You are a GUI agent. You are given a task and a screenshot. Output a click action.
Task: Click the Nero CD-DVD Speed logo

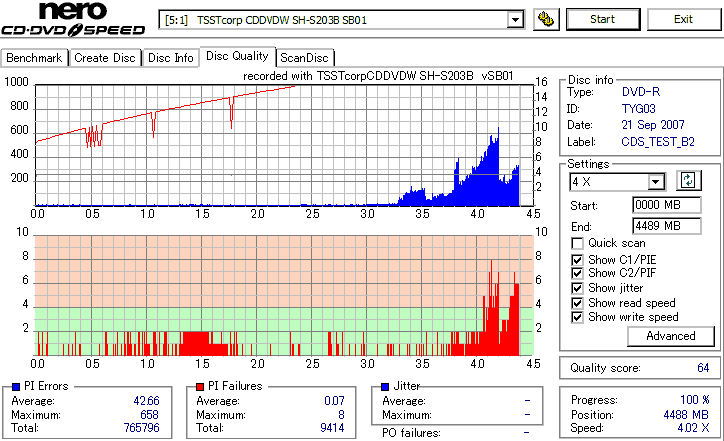(x=73, y=19)
